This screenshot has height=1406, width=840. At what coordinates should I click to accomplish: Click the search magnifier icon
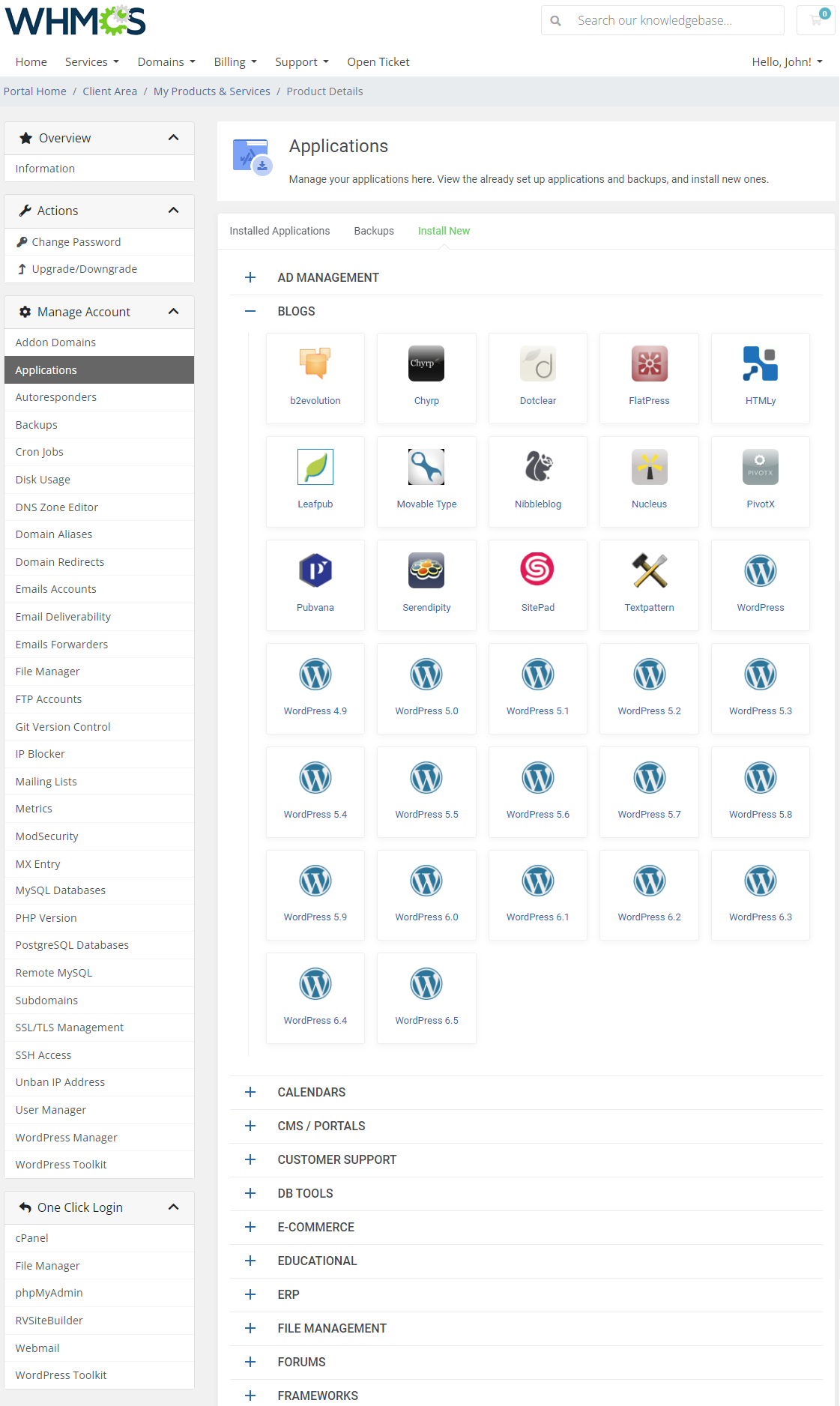click(x=555, y=21)
